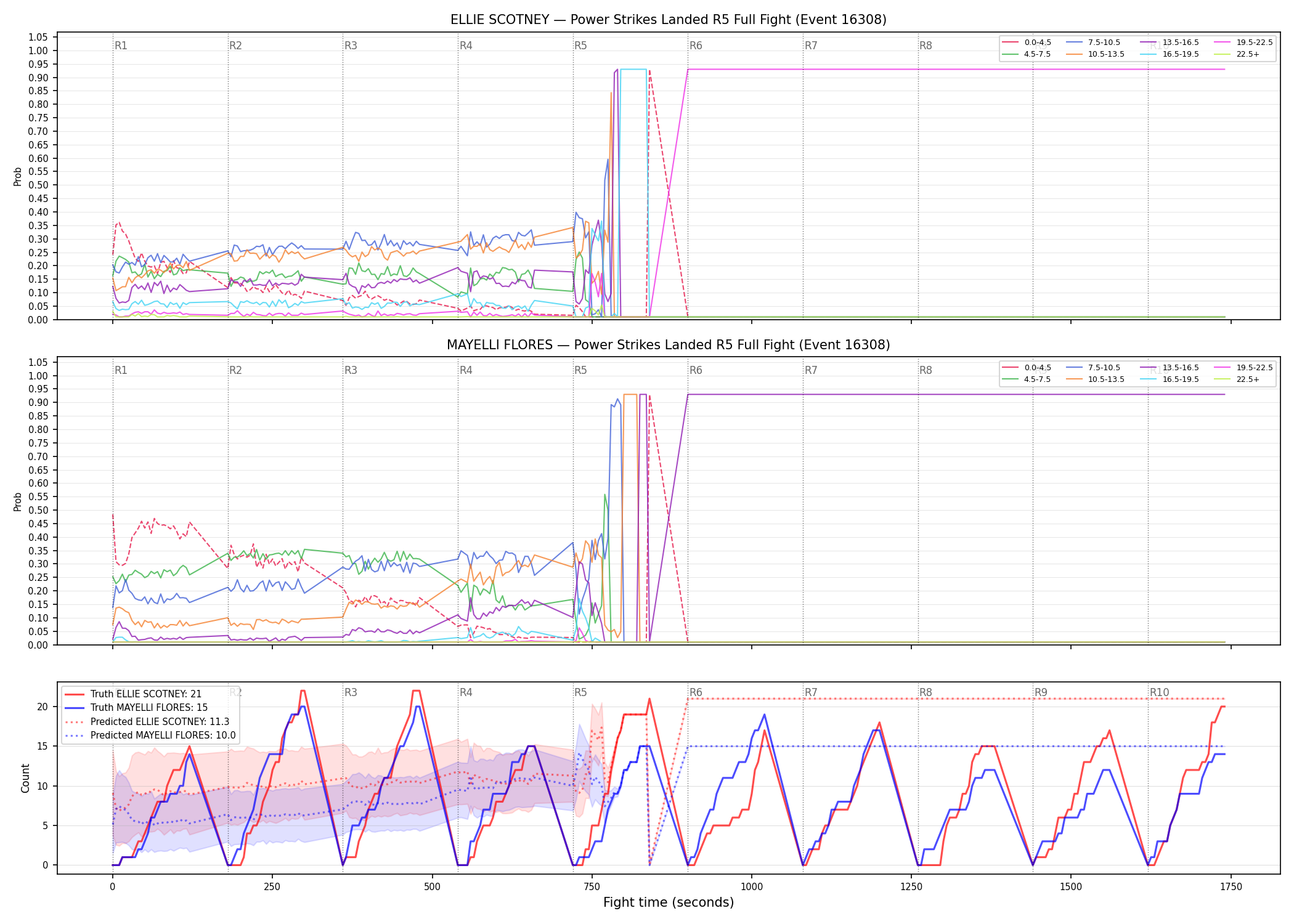Click the 19.5-22.5 legend entry in the top chart
The width and height of the screenshot is (1294, 924).
(x=1243, y=43)
